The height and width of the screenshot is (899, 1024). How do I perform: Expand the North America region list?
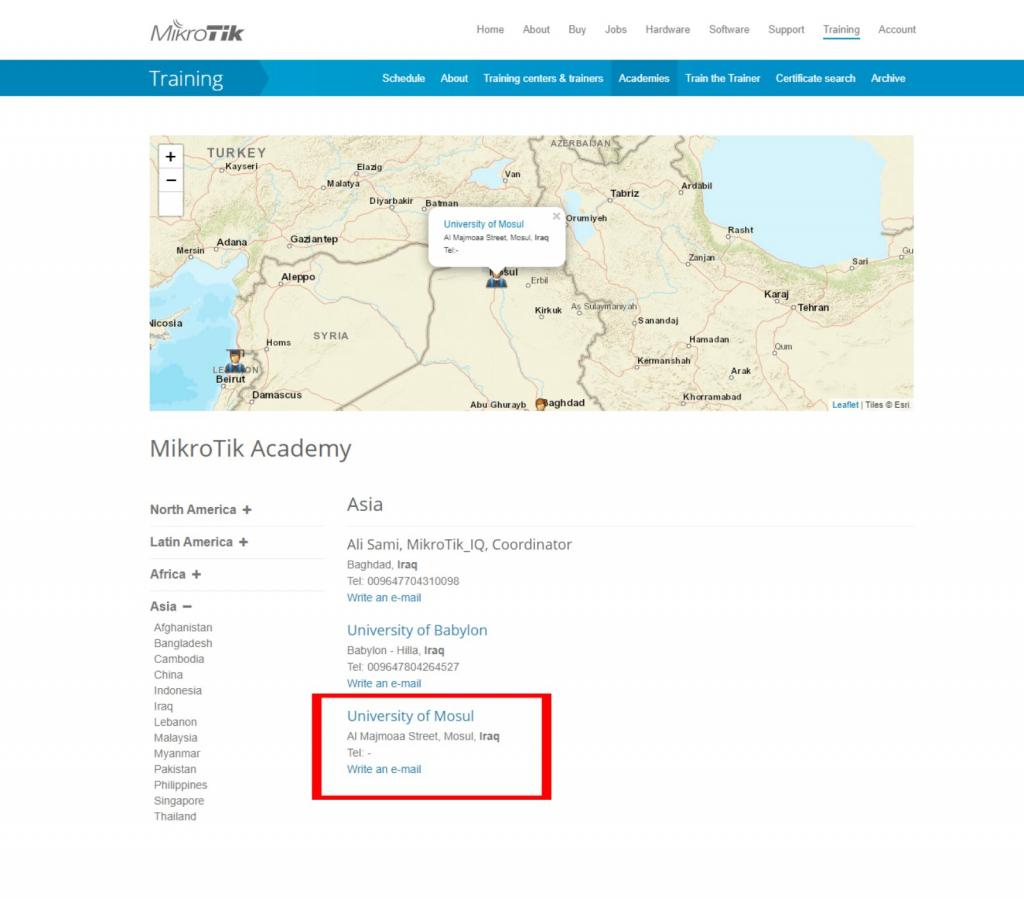[x=200, y=510]
